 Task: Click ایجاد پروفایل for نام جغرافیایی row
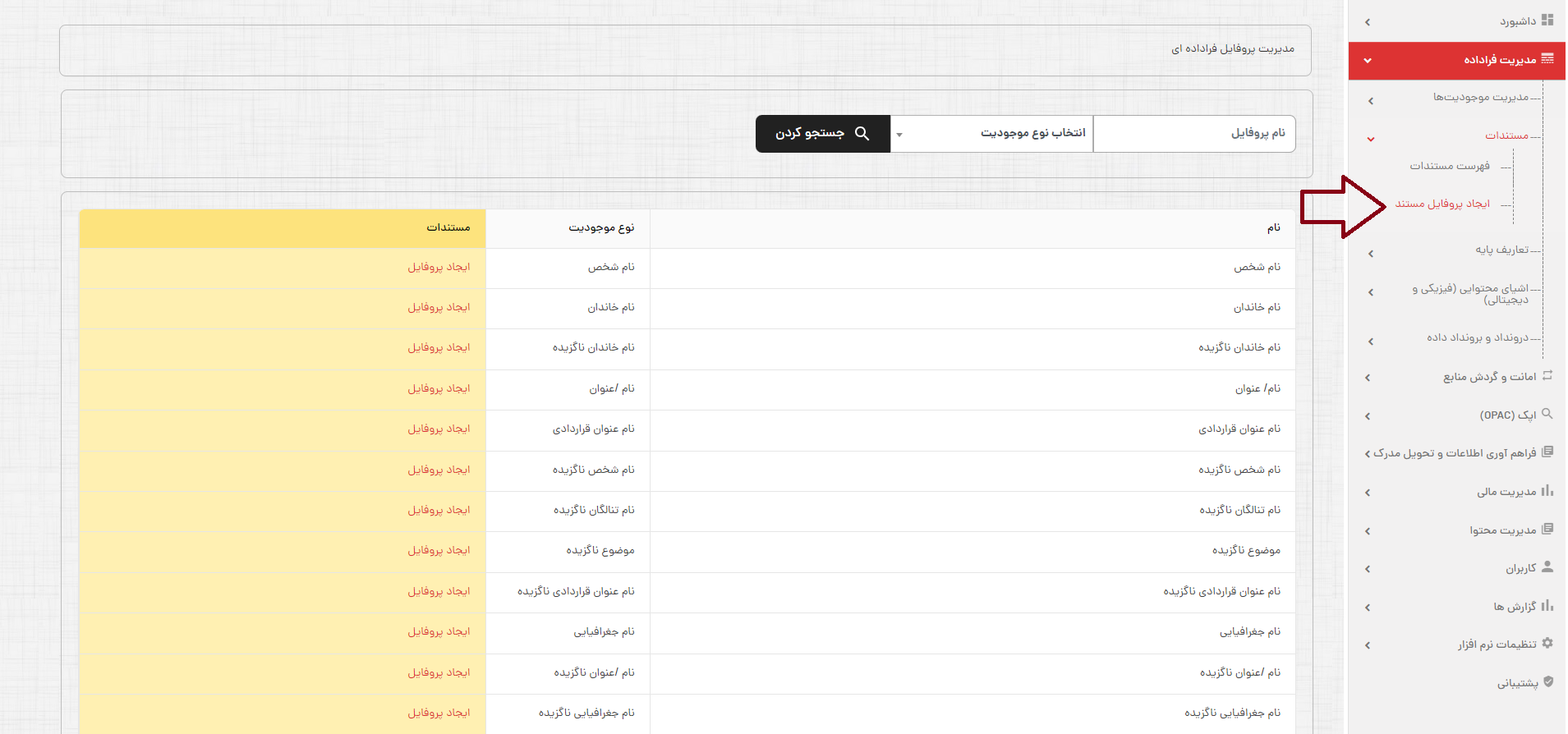tap(439, 632)
